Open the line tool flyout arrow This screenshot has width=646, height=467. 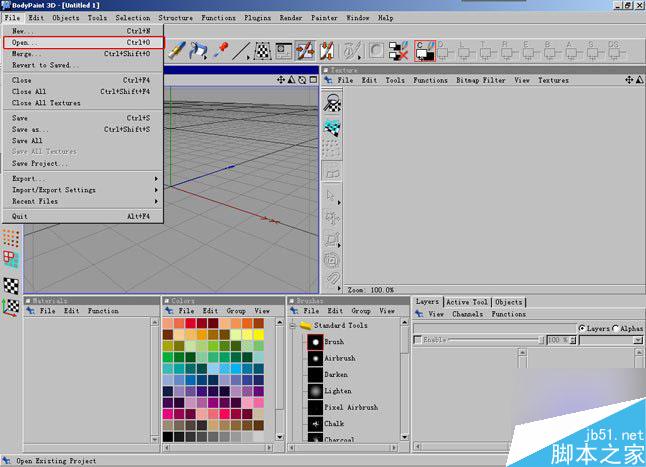[248, 58]
